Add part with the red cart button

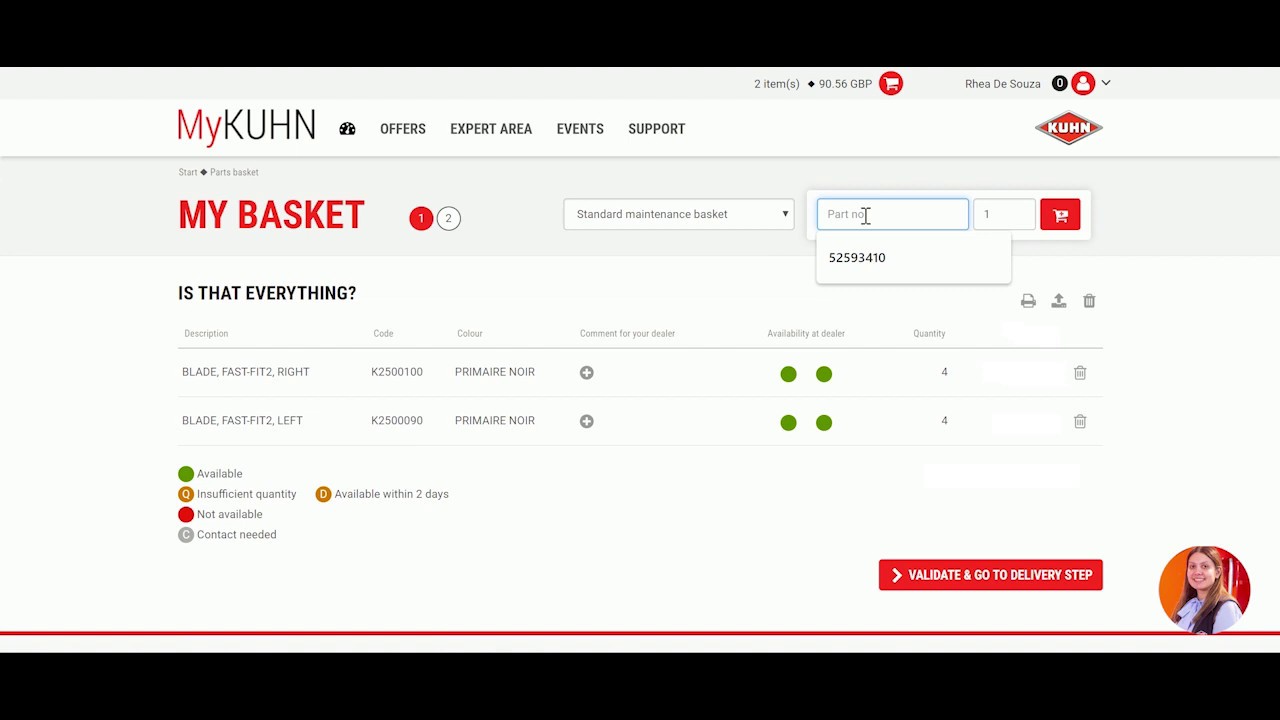tap(1060, 215)
